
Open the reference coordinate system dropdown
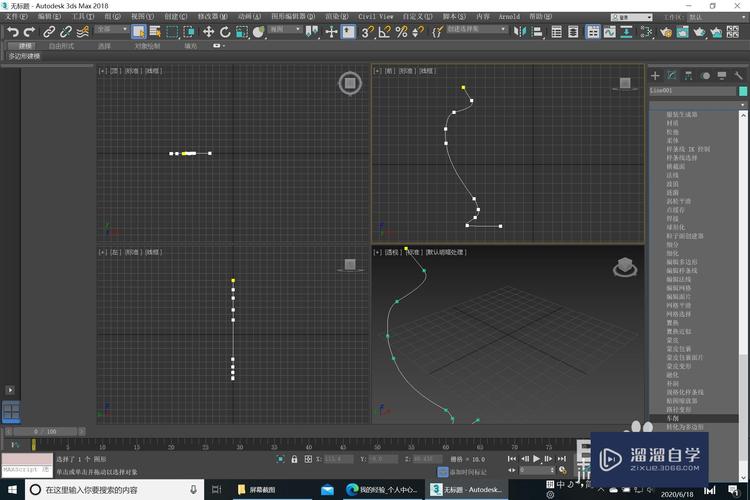[285, 29]
